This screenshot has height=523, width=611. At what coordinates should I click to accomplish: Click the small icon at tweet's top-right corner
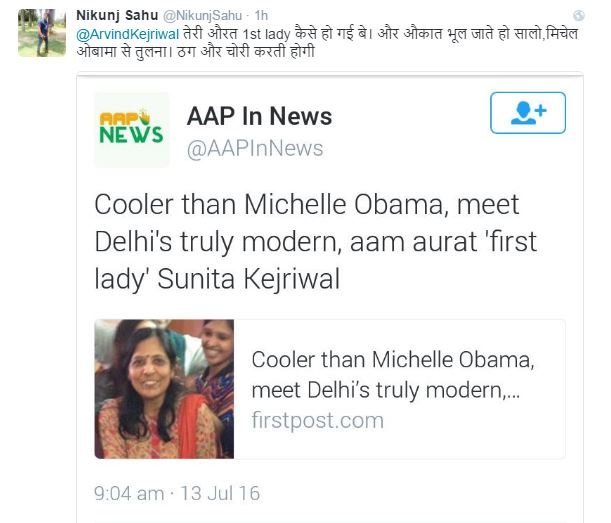point(596,18)
